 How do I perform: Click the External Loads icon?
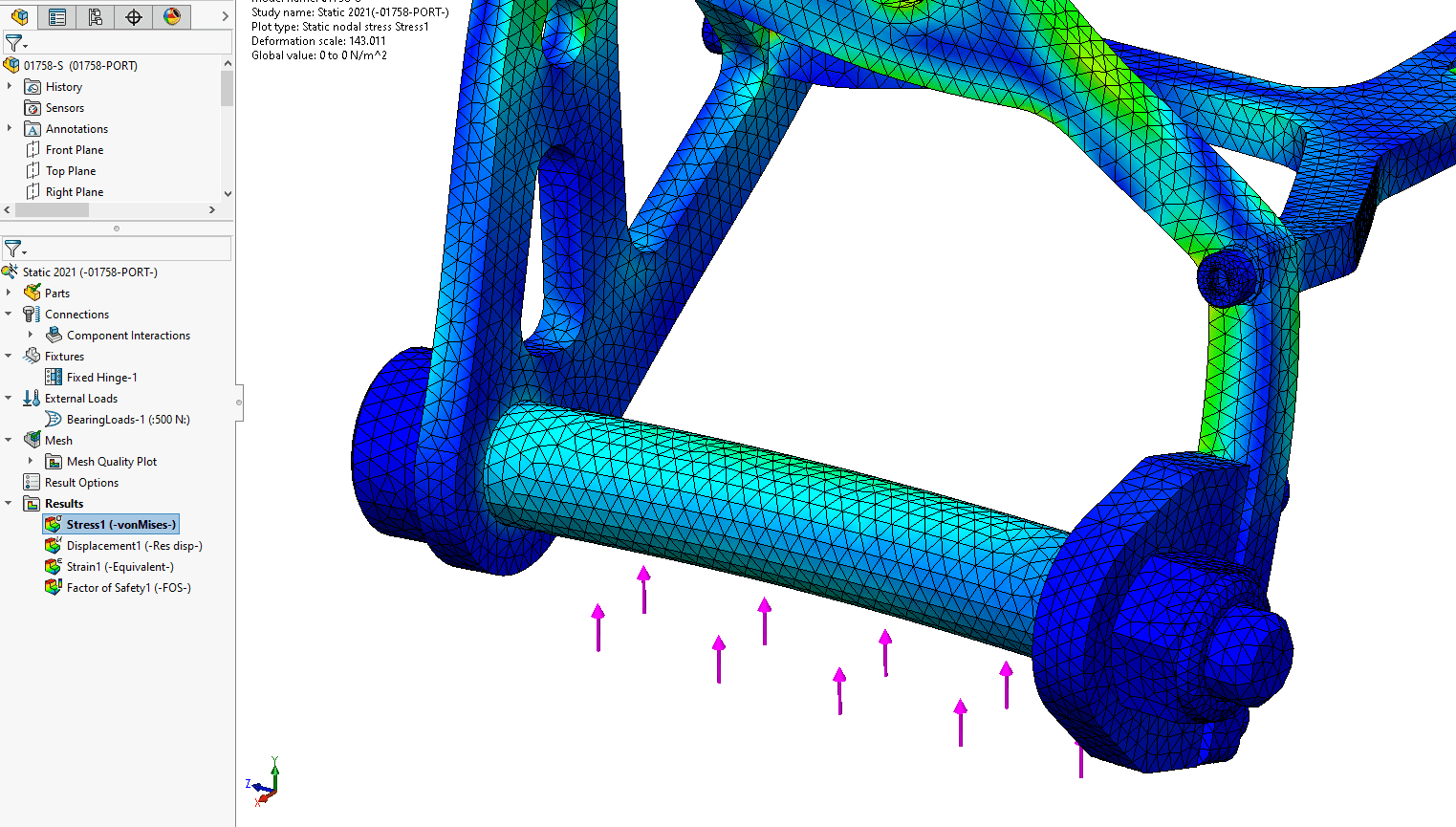pyautogui.click(x=32, y=398)
